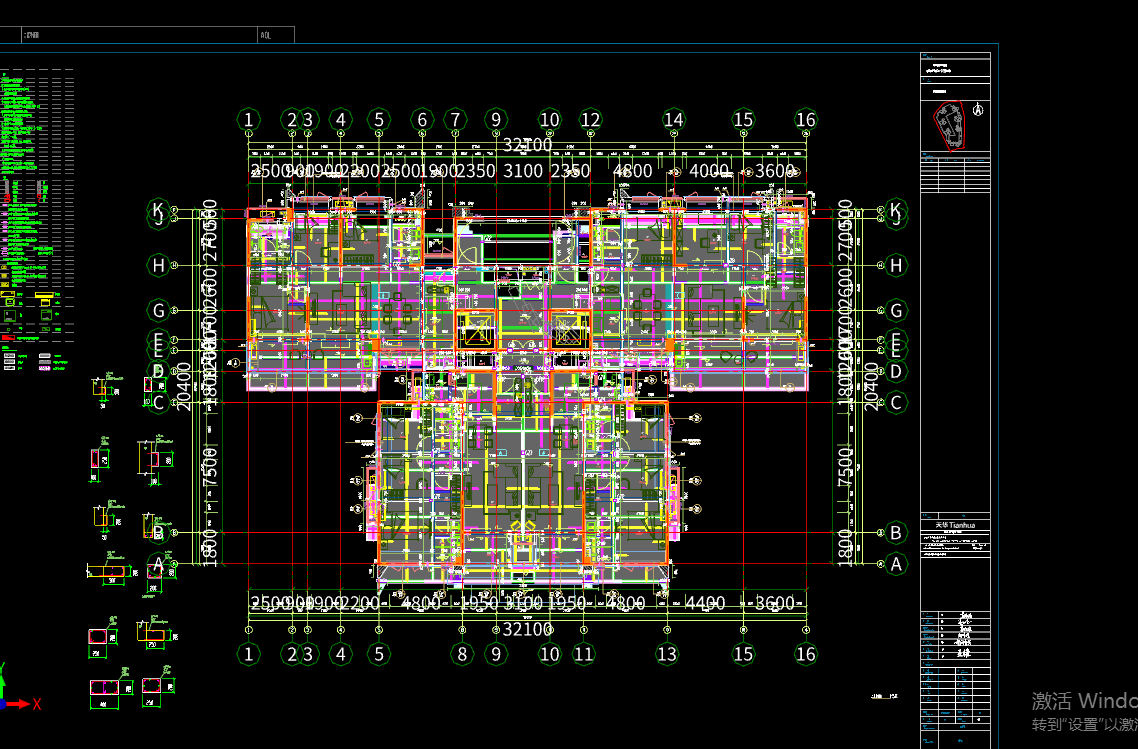Screen dimensions: 1138x749
Task: Click grid bubble 6 above the plan
Action: click(422, 120)
